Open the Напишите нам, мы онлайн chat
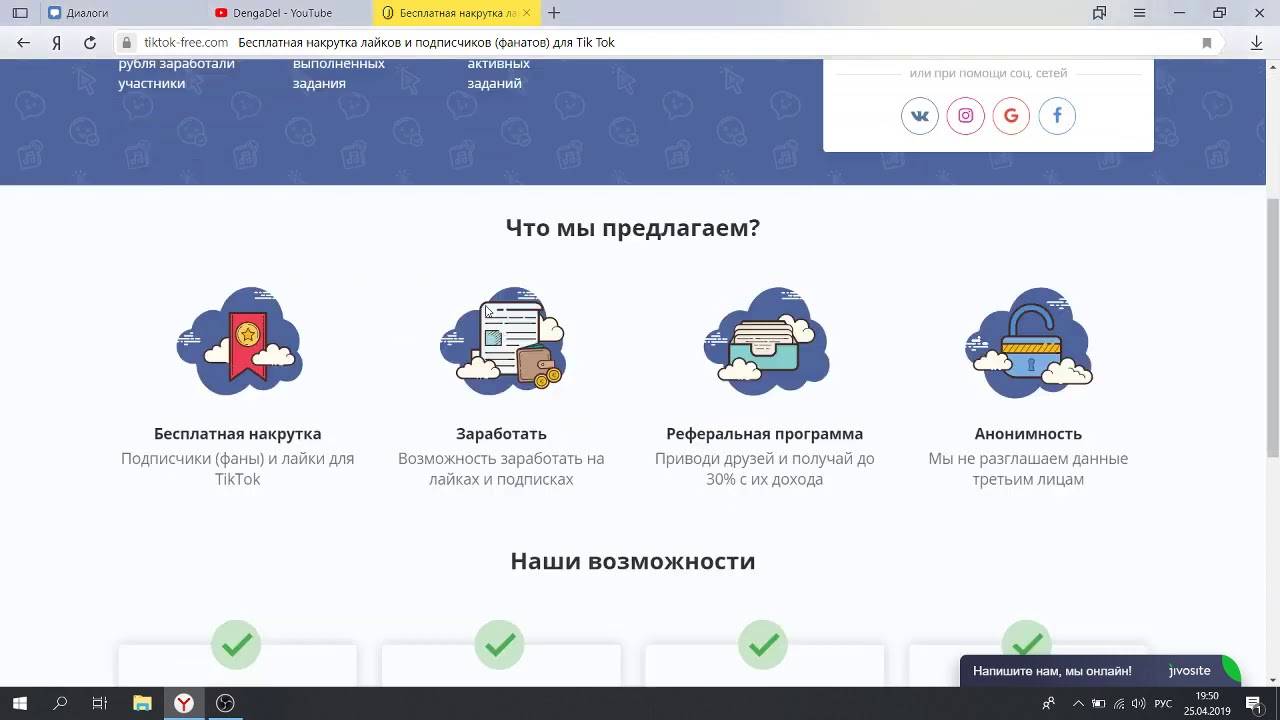The width and height of the screenshot is (1280, 720). [x=1099, y=671]
